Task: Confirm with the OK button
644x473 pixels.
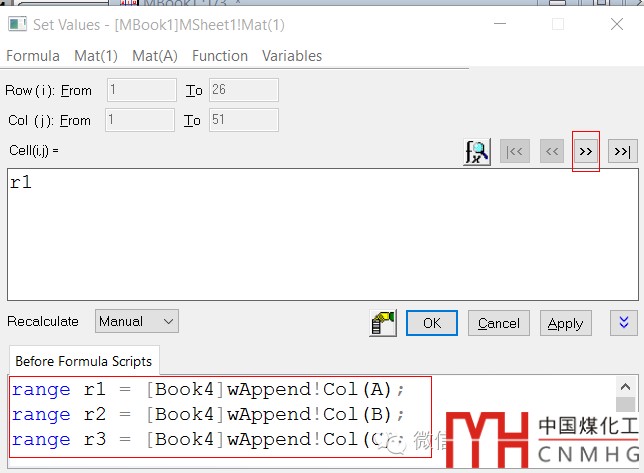Action: pos(432,323)
